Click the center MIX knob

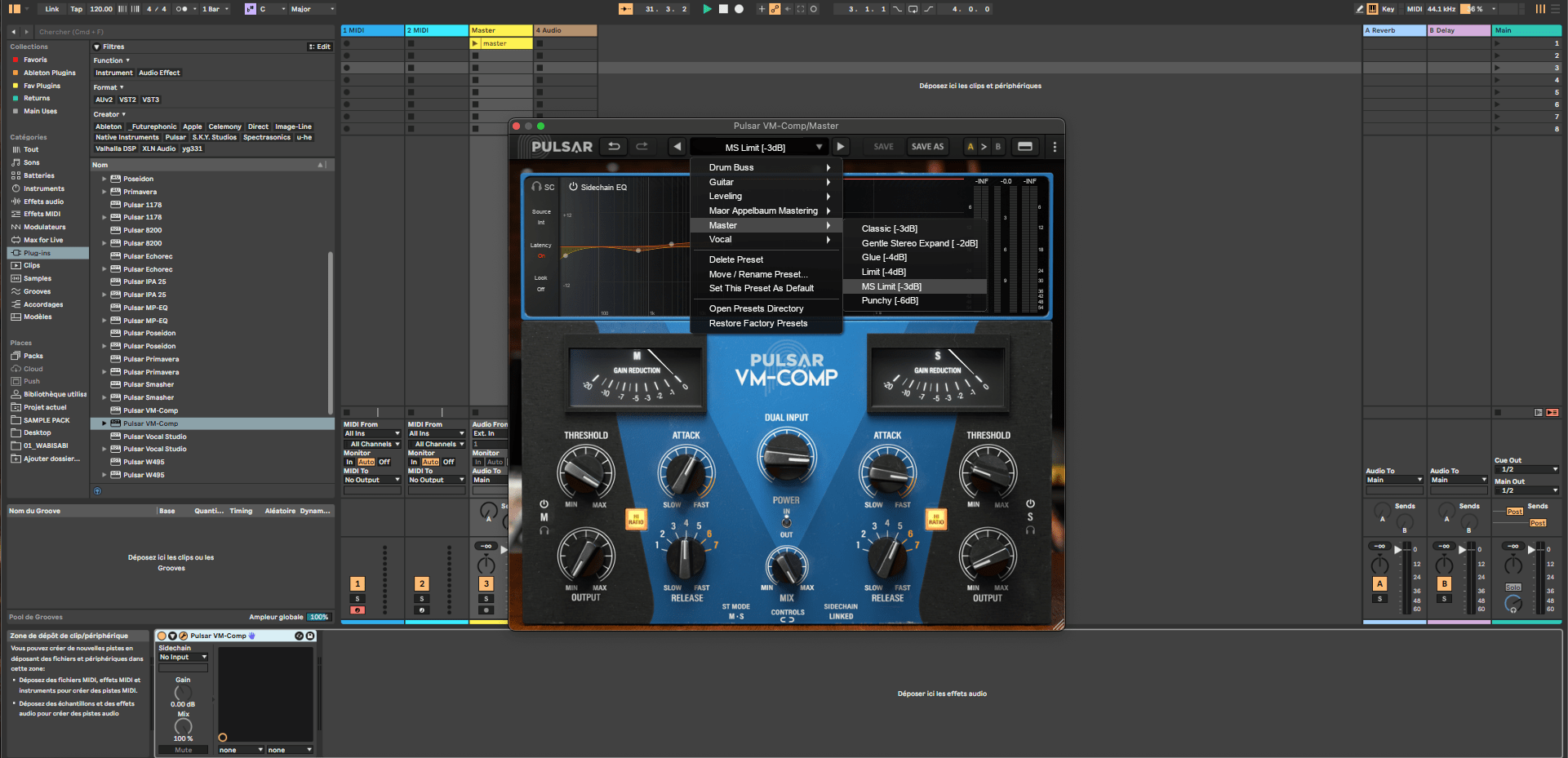tap(787, 565)
